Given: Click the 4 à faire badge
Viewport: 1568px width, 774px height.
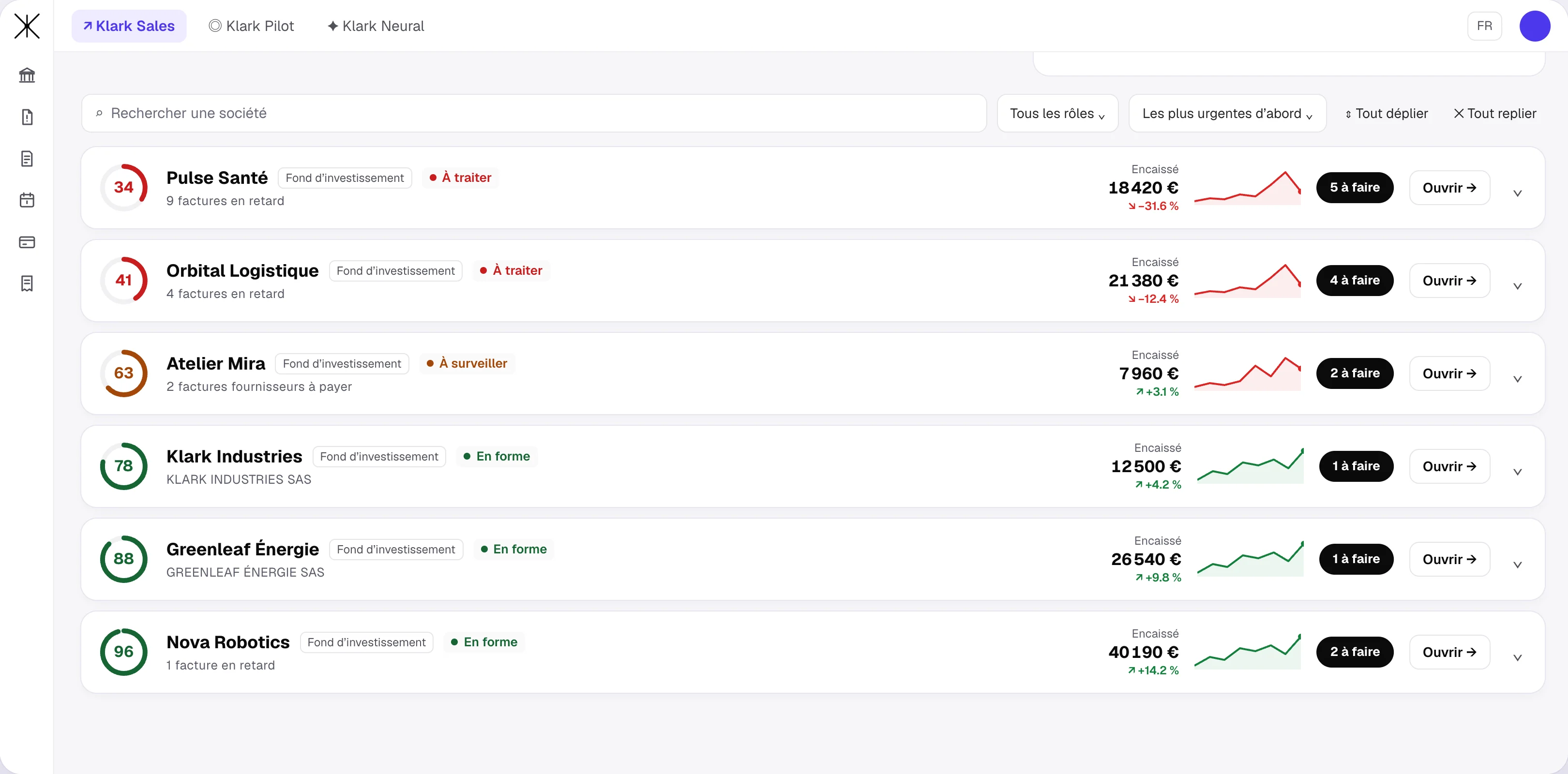Looking at the screenshot, I should point(1355,281).
